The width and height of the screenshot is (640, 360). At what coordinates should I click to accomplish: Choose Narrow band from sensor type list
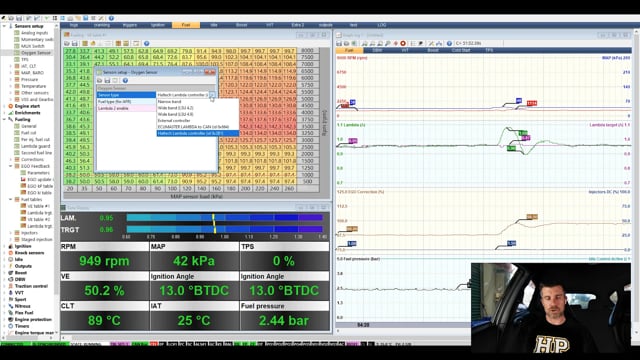[x=169, y=102]
